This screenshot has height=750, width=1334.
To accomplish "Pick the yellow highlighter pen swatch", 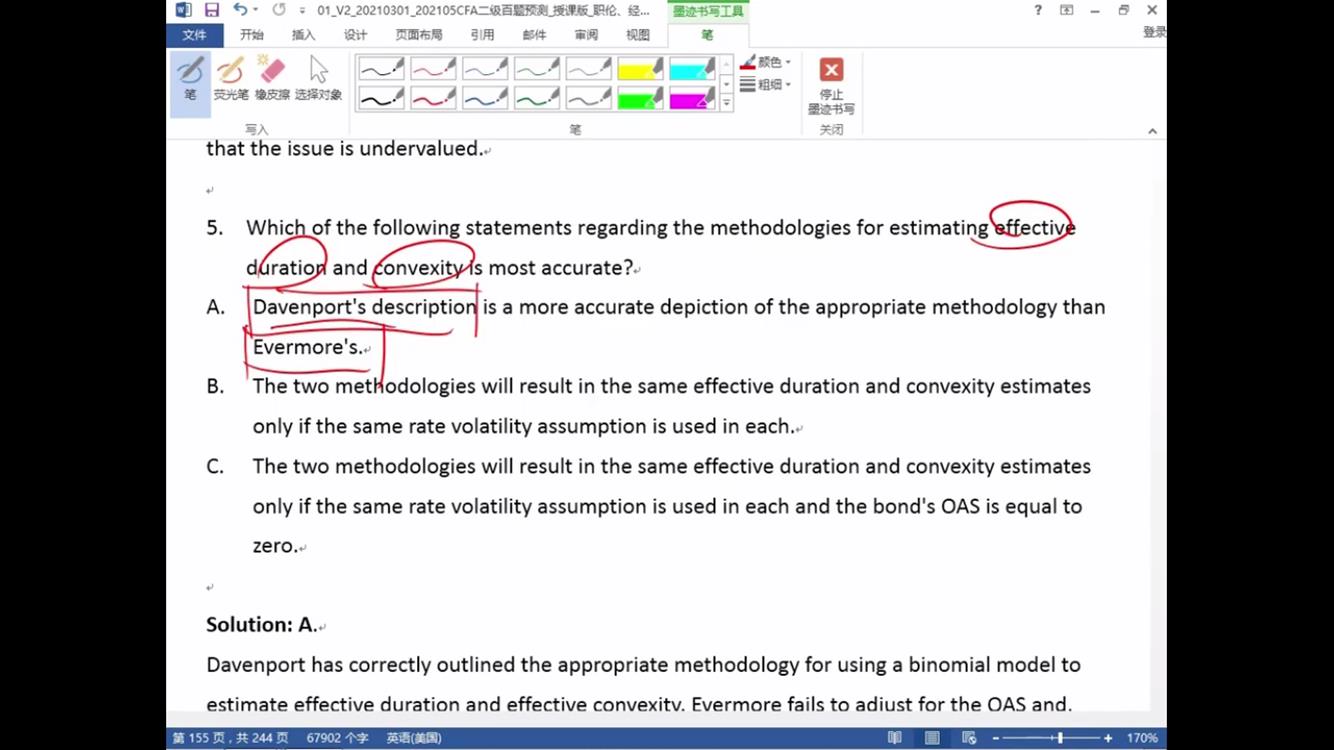I will pos(640,69).
